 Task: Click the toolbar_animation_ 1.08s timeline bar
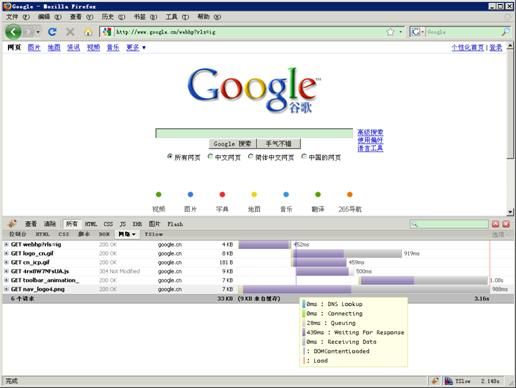point(424,280)
